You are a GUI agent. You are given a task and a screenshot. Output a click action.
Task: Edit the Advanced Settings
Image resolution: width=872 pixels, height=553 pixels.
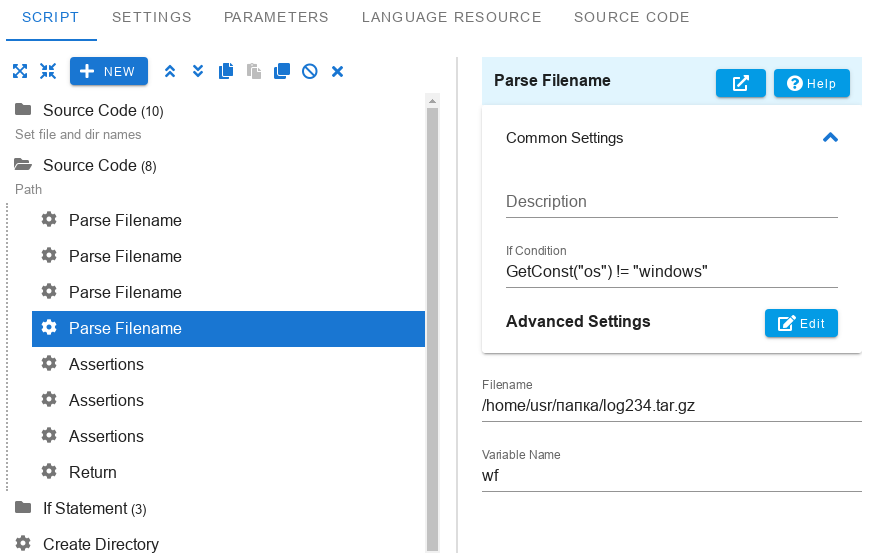click(x=801, y=323)
